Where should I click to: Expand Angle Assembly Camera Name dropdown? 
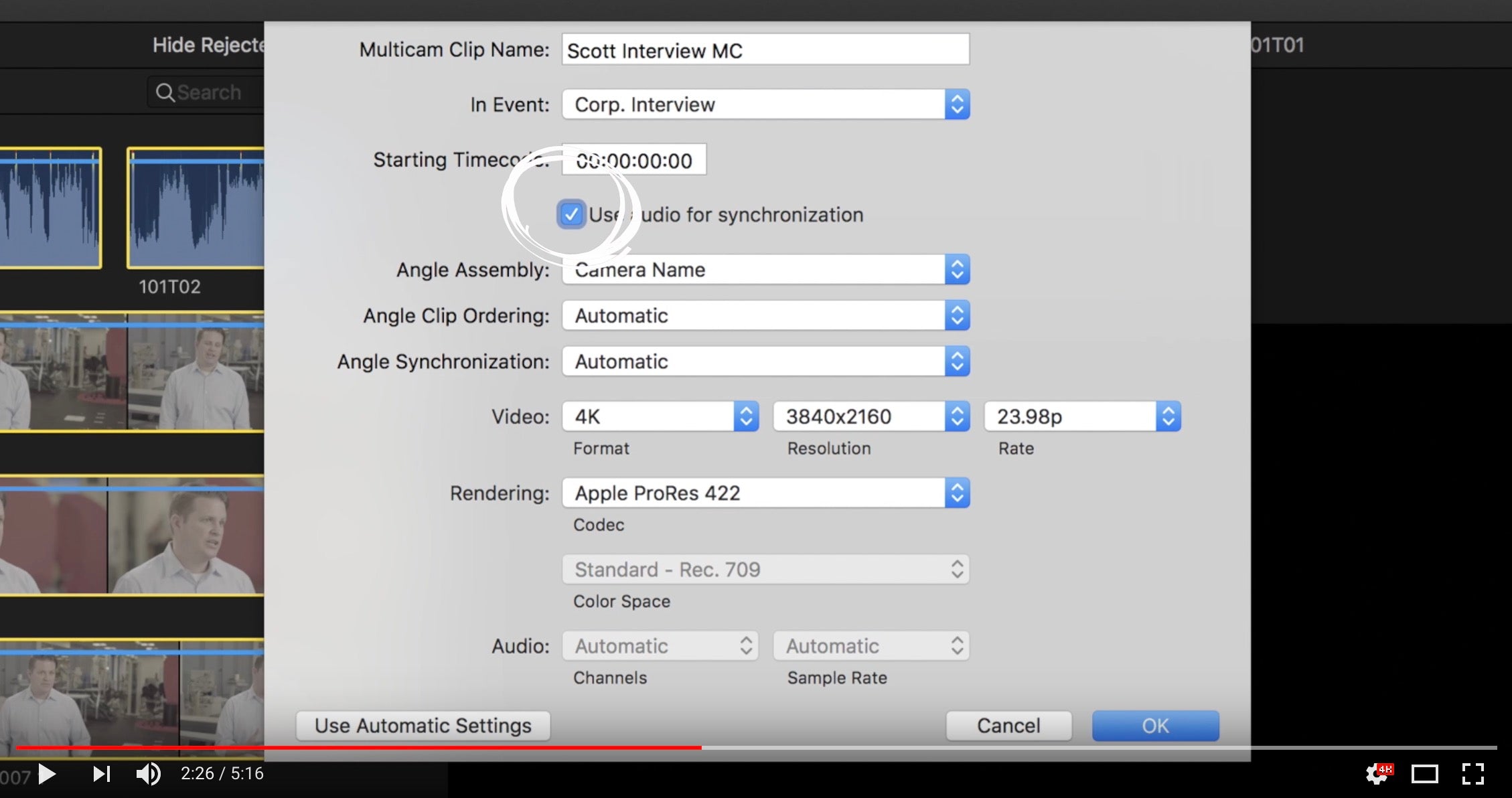pyautogui.click(x=765, y=270)
